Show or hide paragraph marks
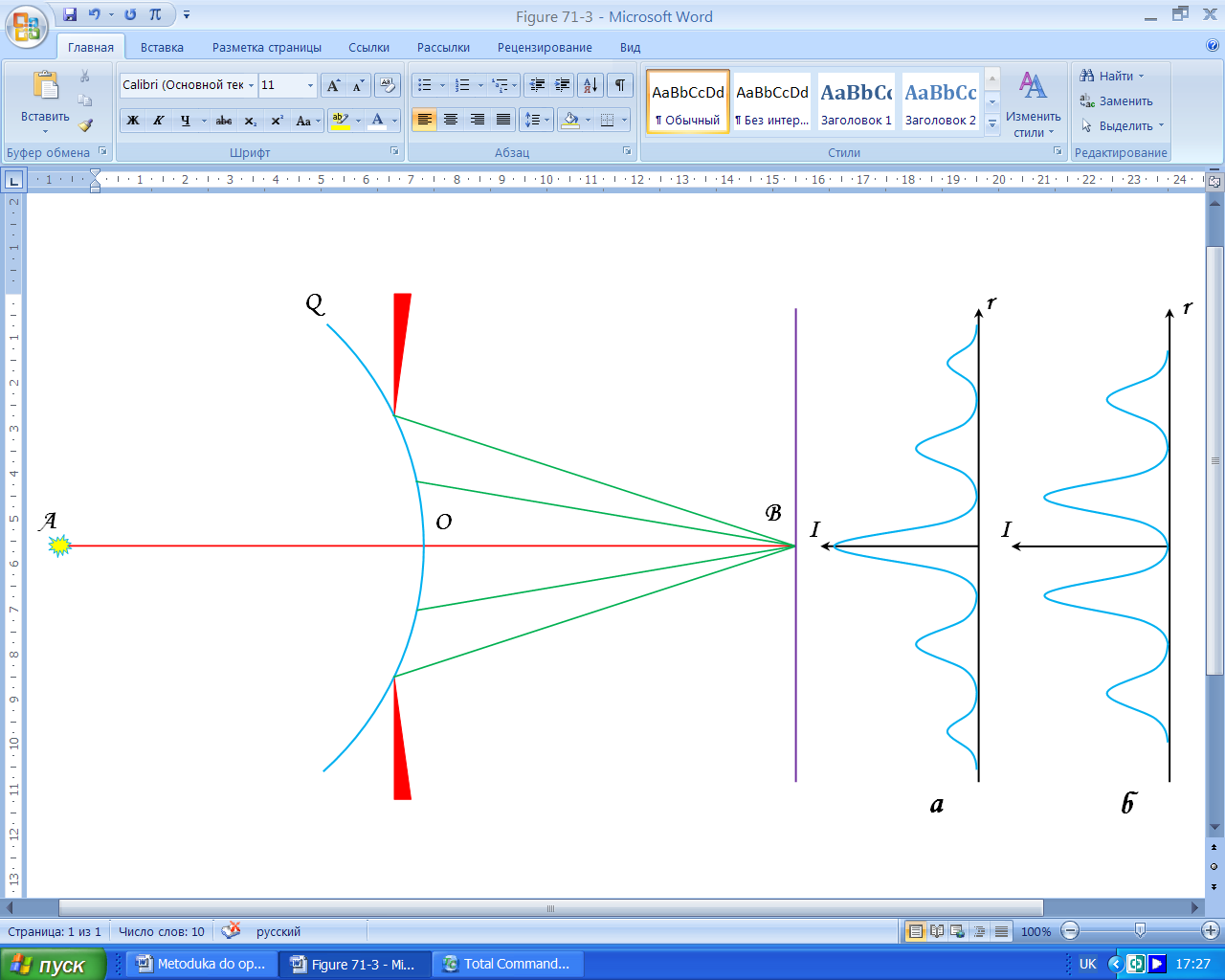 click(620, 85)
